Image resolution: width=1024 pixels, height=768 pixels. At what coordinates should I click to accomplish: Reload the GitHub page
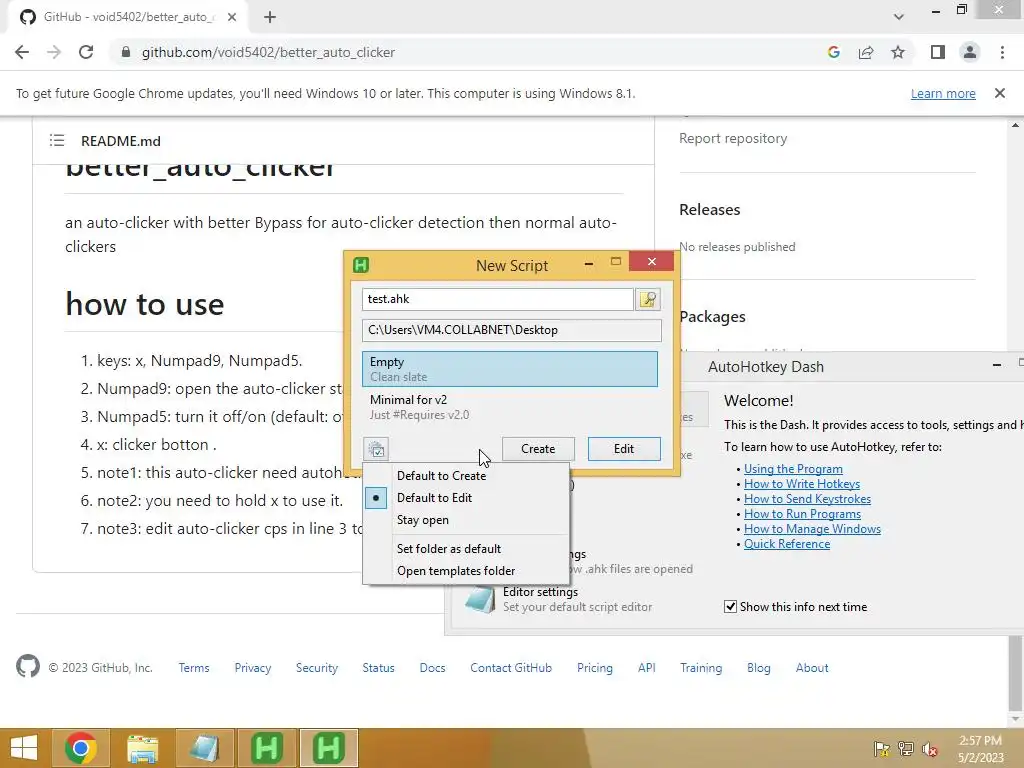pyautogui.click(x=86, y=52)
